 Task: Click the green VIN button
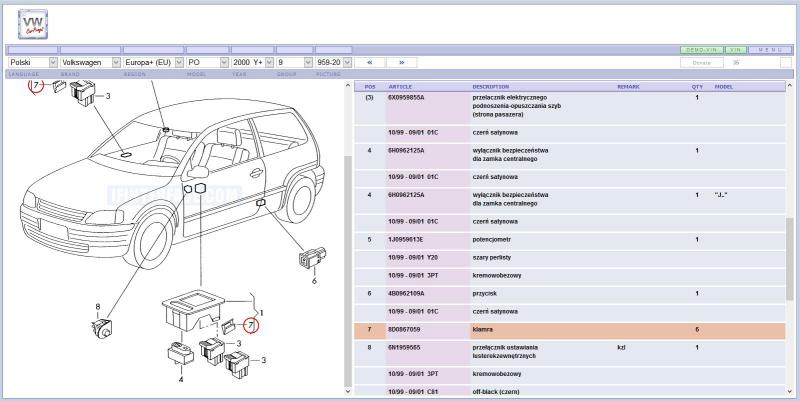point(735,50)
